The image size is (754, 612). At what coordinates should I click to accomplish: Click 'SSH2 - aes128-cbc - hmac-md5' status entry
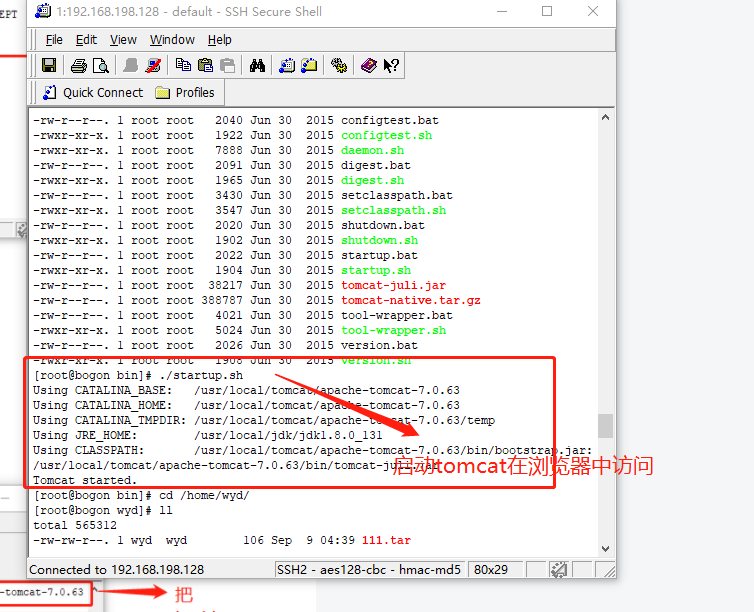(369, 570)
